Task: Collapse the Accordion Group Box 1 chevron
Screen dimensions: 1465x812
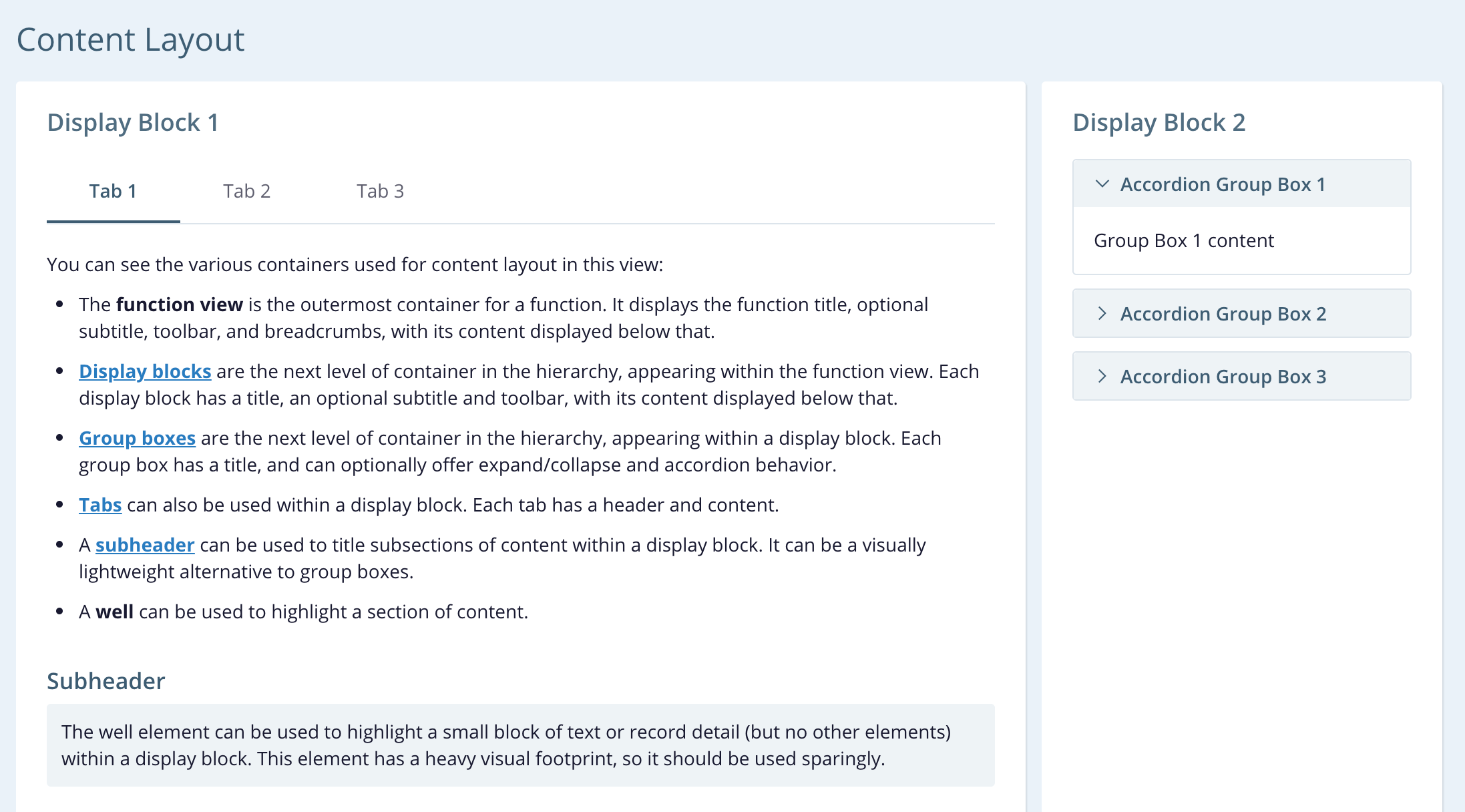Action: click(x=1102, y=184)
